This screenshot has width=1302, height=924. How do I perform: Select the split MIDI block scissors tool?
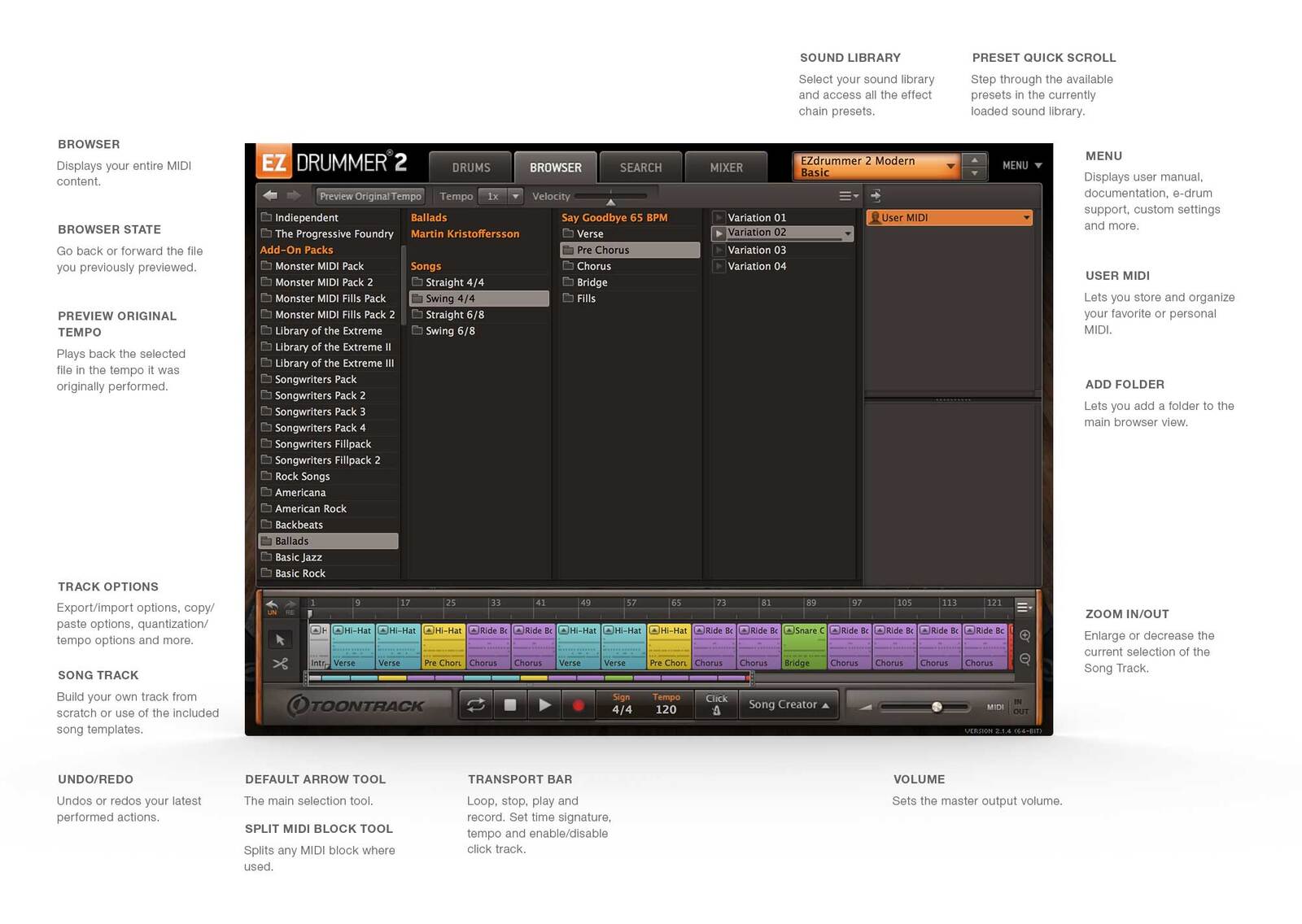(x=280, y=664)
